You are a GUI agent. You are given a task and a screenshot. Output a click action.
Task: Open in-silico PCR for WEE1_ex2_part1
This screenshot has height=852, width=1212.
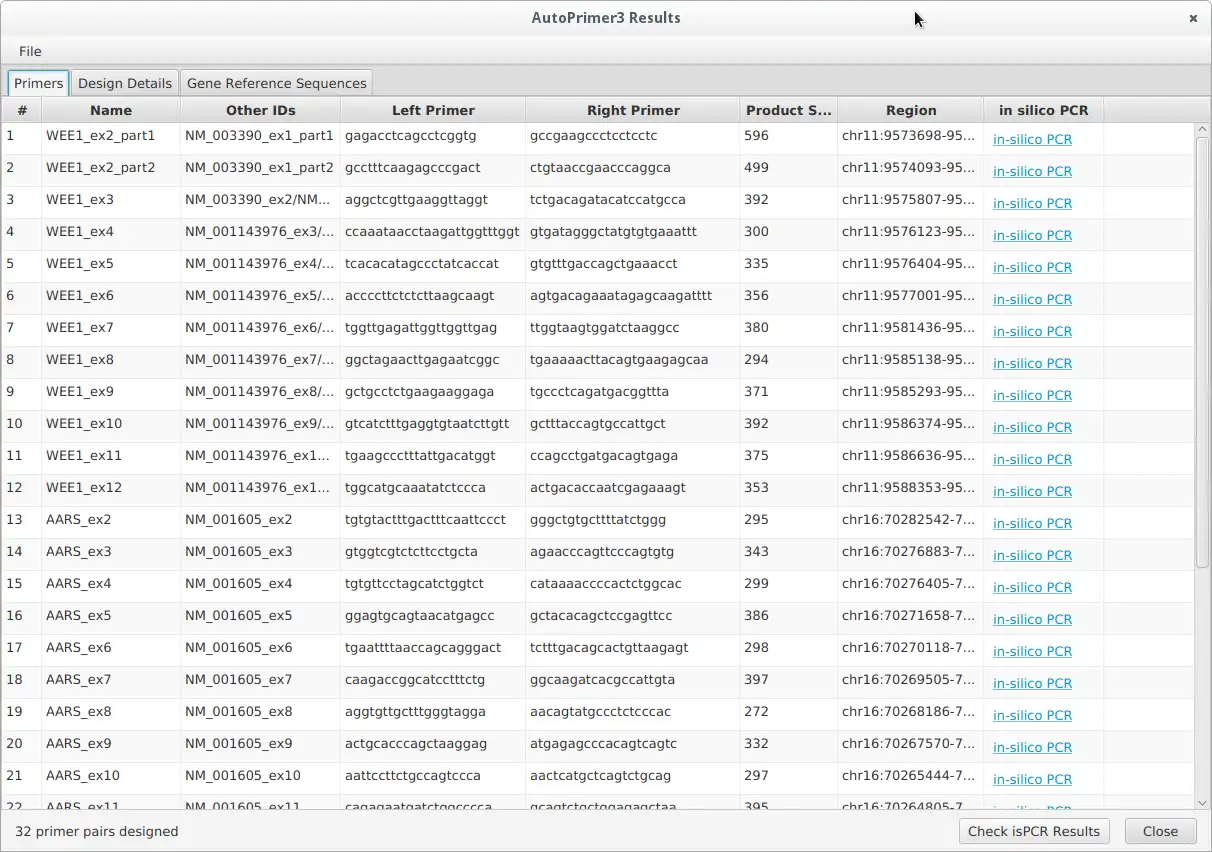(1032, 140)
